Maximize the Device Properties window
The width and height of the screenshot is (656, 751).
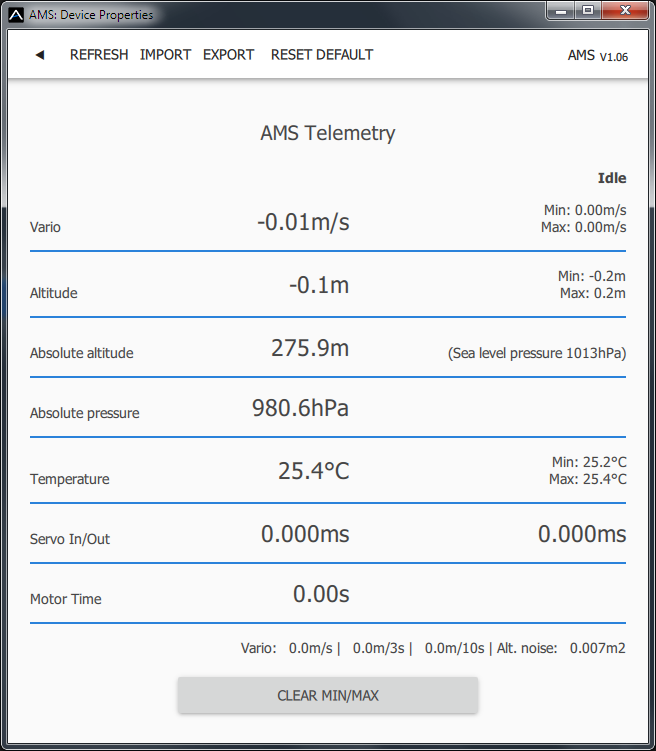tap(588, 11)
